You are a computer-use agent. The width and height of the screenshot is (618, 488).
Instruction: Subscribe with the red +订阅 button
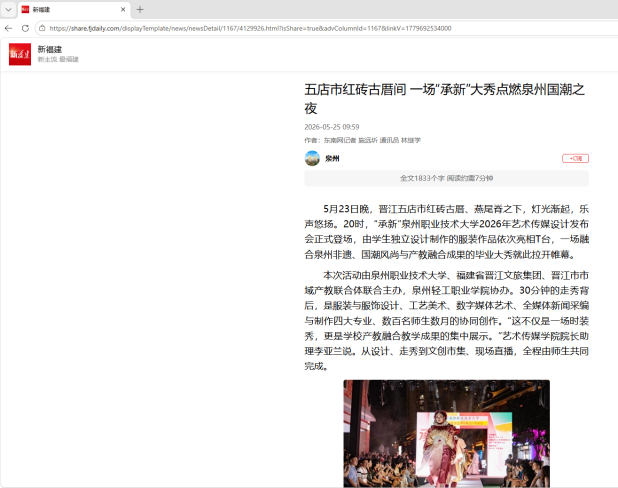(x=575, y=158)
